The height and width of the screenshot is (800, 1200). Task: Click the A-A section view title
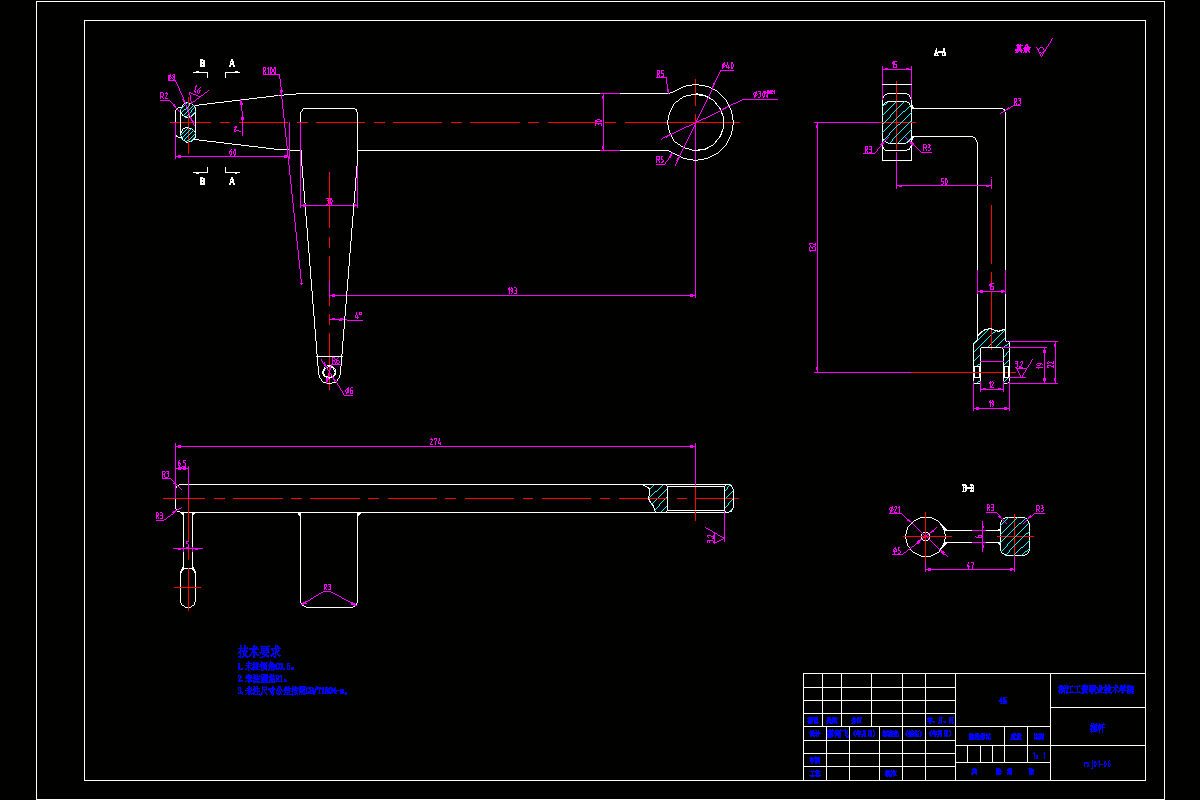point(939,52)
